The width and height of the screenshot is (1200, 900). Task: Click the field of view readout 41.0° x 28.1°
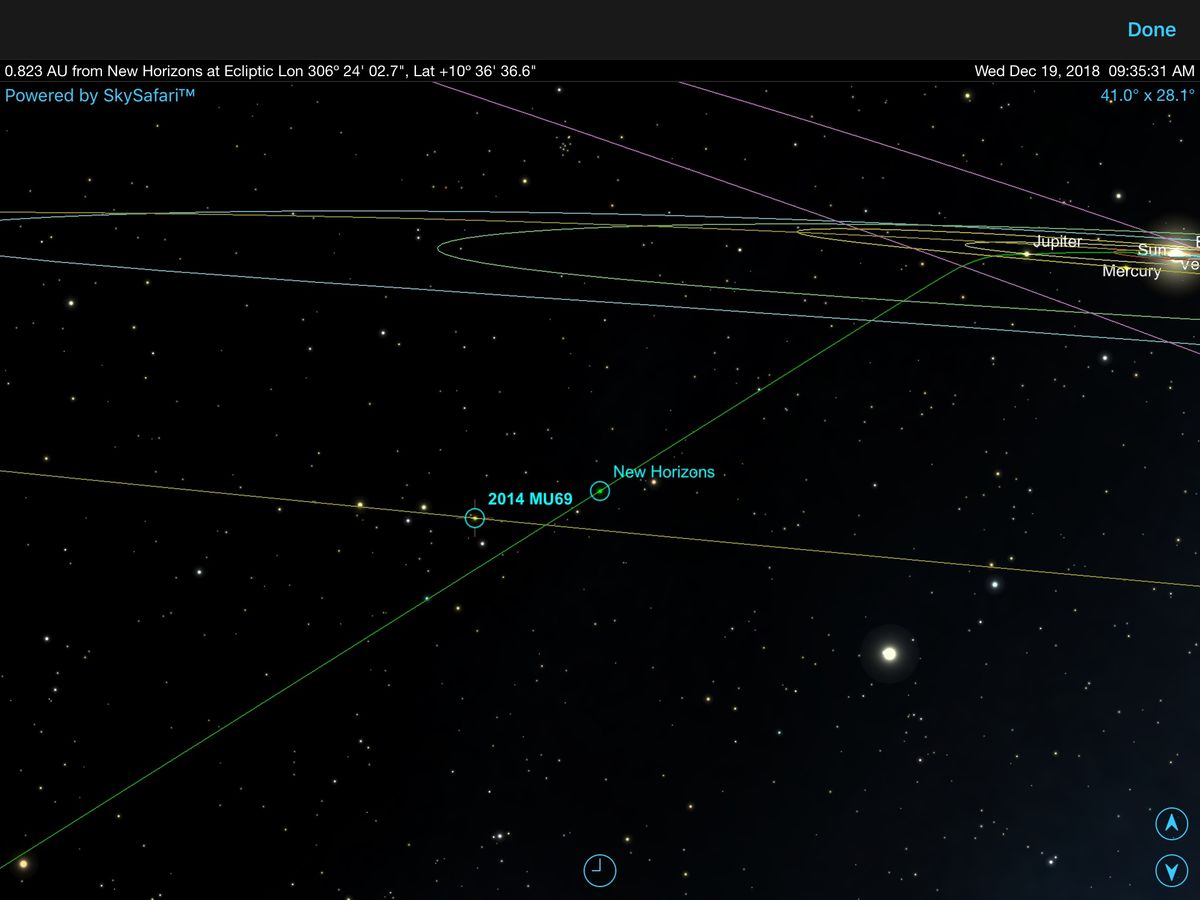[x=1146, y=95]
